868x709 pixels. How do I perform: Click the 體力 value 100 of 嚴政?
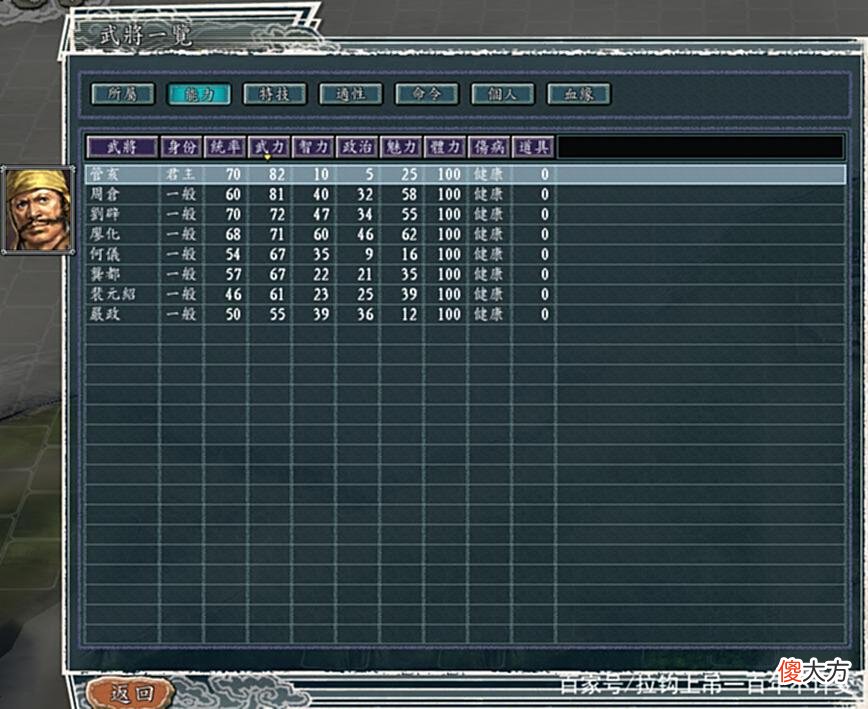pos(449,314)
